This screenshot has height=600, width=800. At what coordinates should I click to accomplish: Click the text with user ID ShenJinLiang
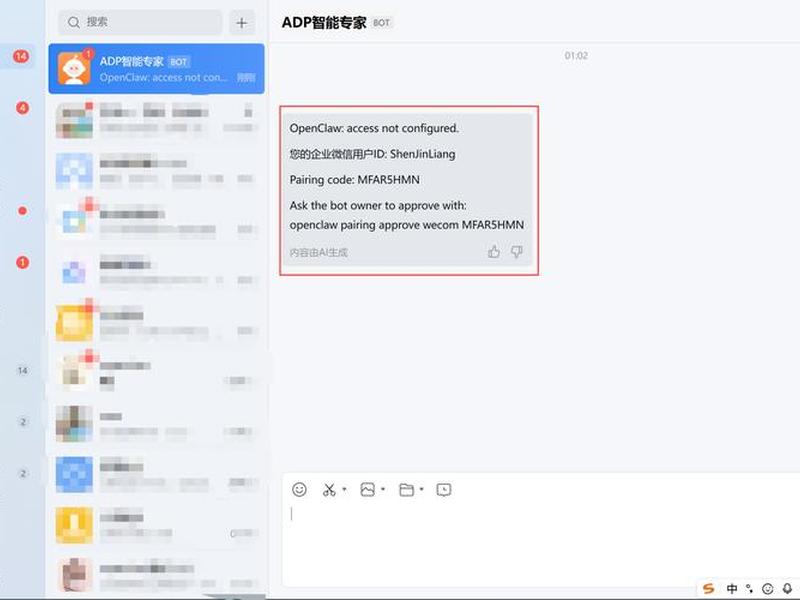coord(372,154)
